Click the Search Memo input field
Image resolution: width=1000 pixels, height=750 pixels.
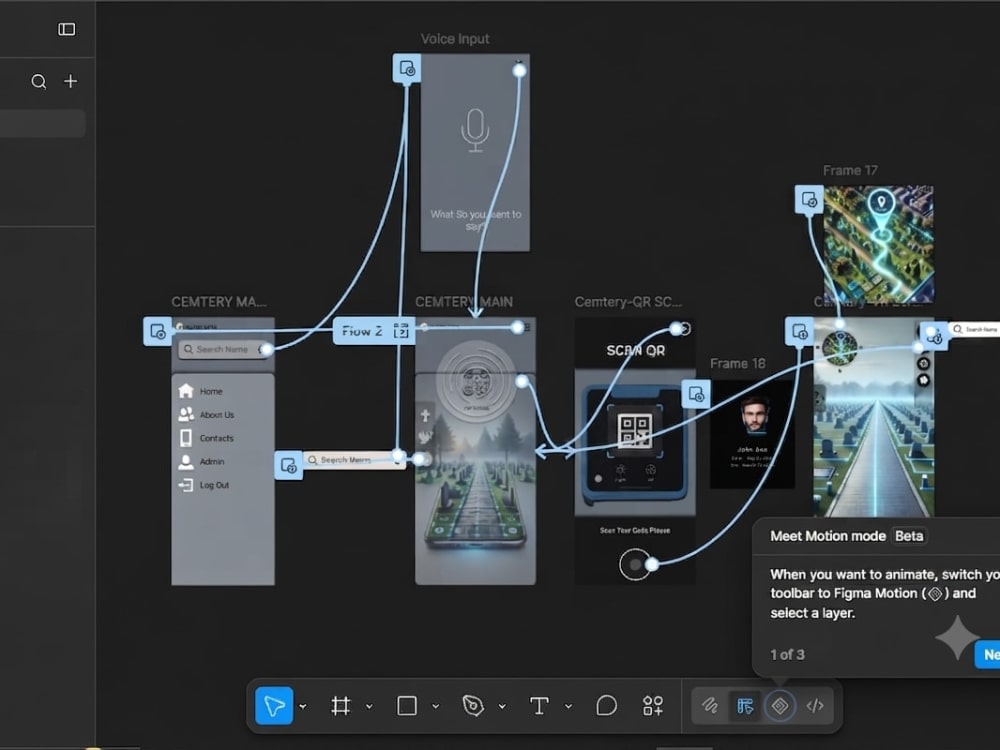(354, 460)
